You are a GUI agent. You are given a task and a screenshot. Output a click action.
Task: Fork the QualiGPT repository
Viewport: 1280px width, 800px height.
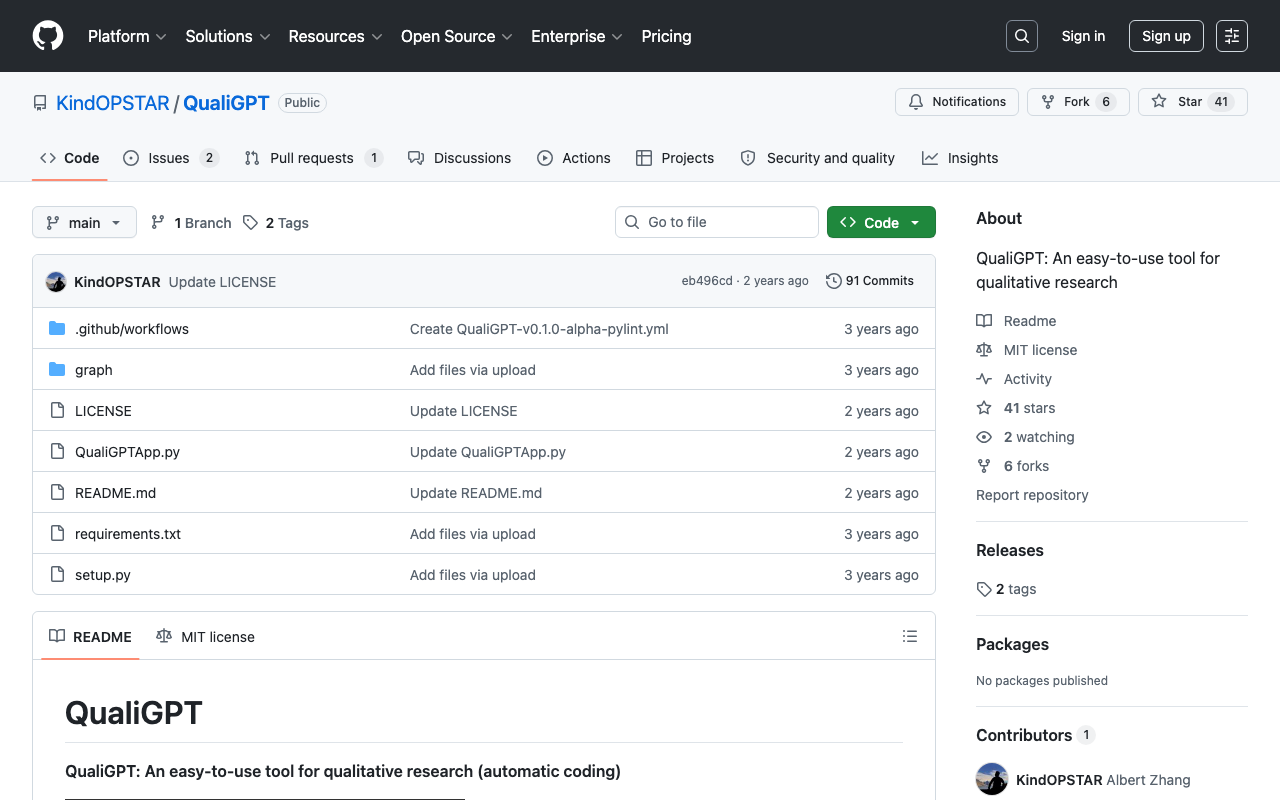1078,102
